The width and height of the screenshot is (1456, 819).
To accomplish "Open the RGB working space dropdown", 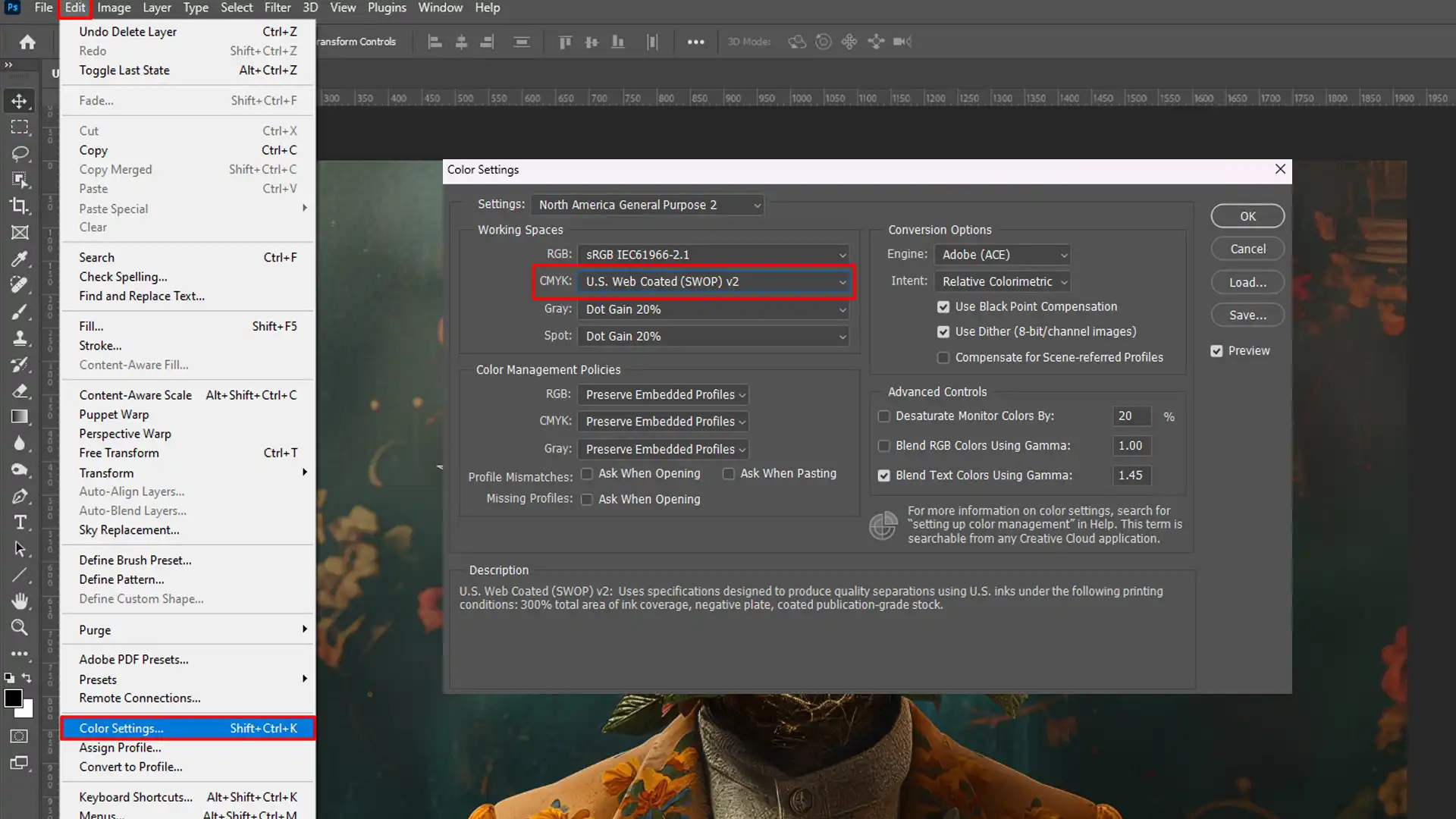I will tap(713, 255).
